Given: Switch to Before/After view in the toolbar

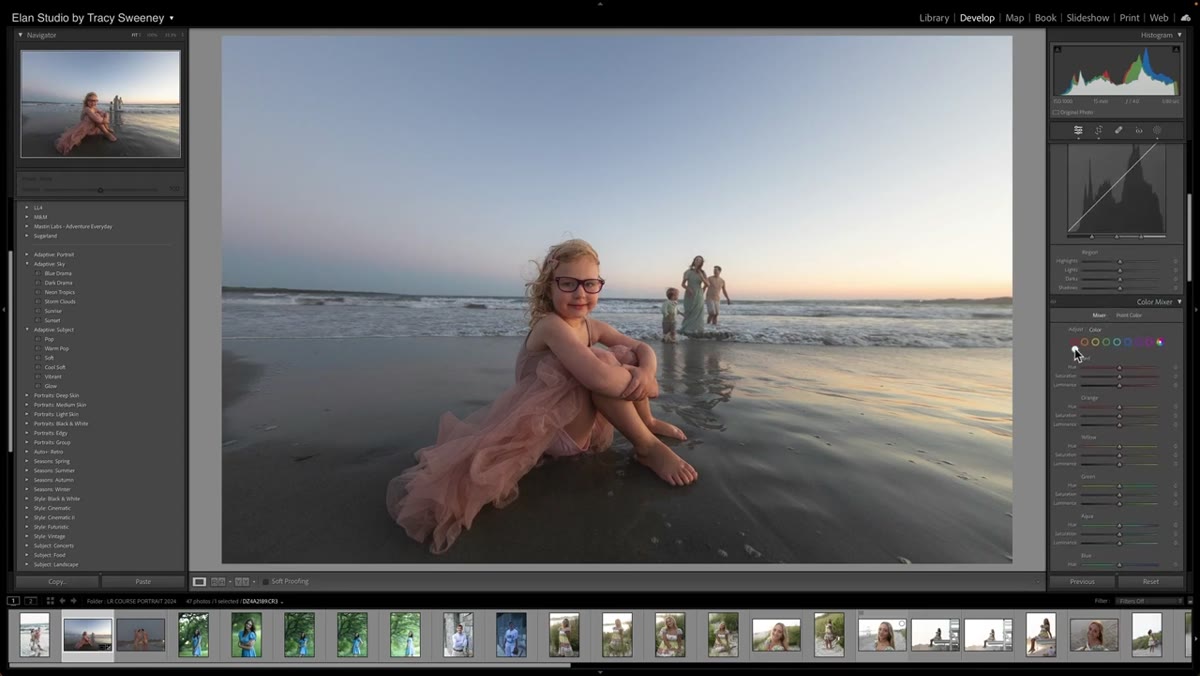Looking at the screenshot, I should [x=241, y=581].
